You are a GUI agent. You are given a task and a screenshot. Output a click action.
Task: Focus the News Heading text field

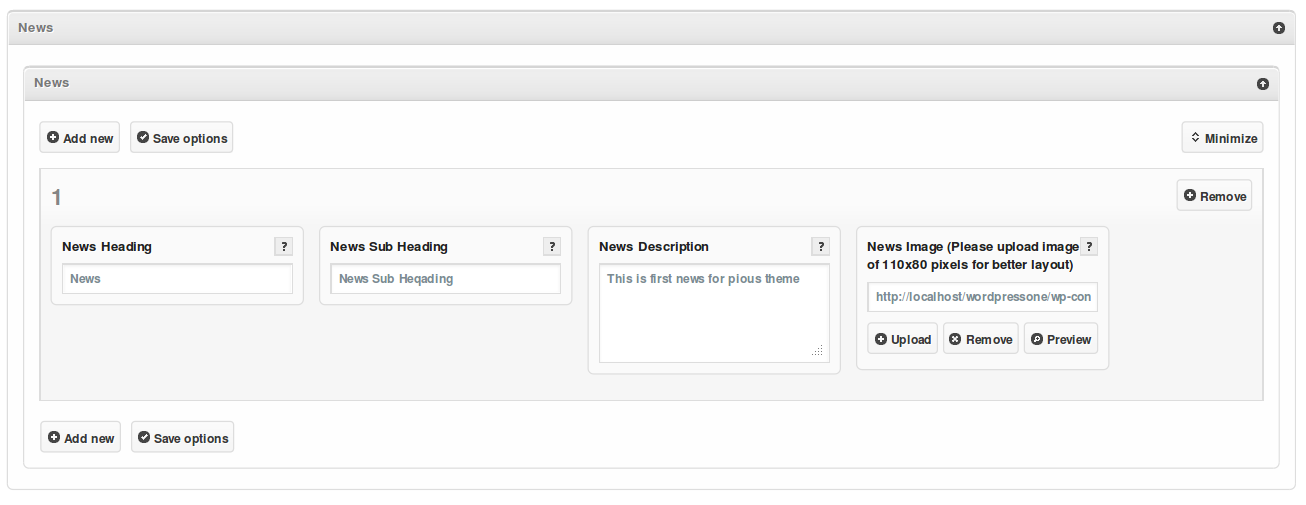pos(177,279)
